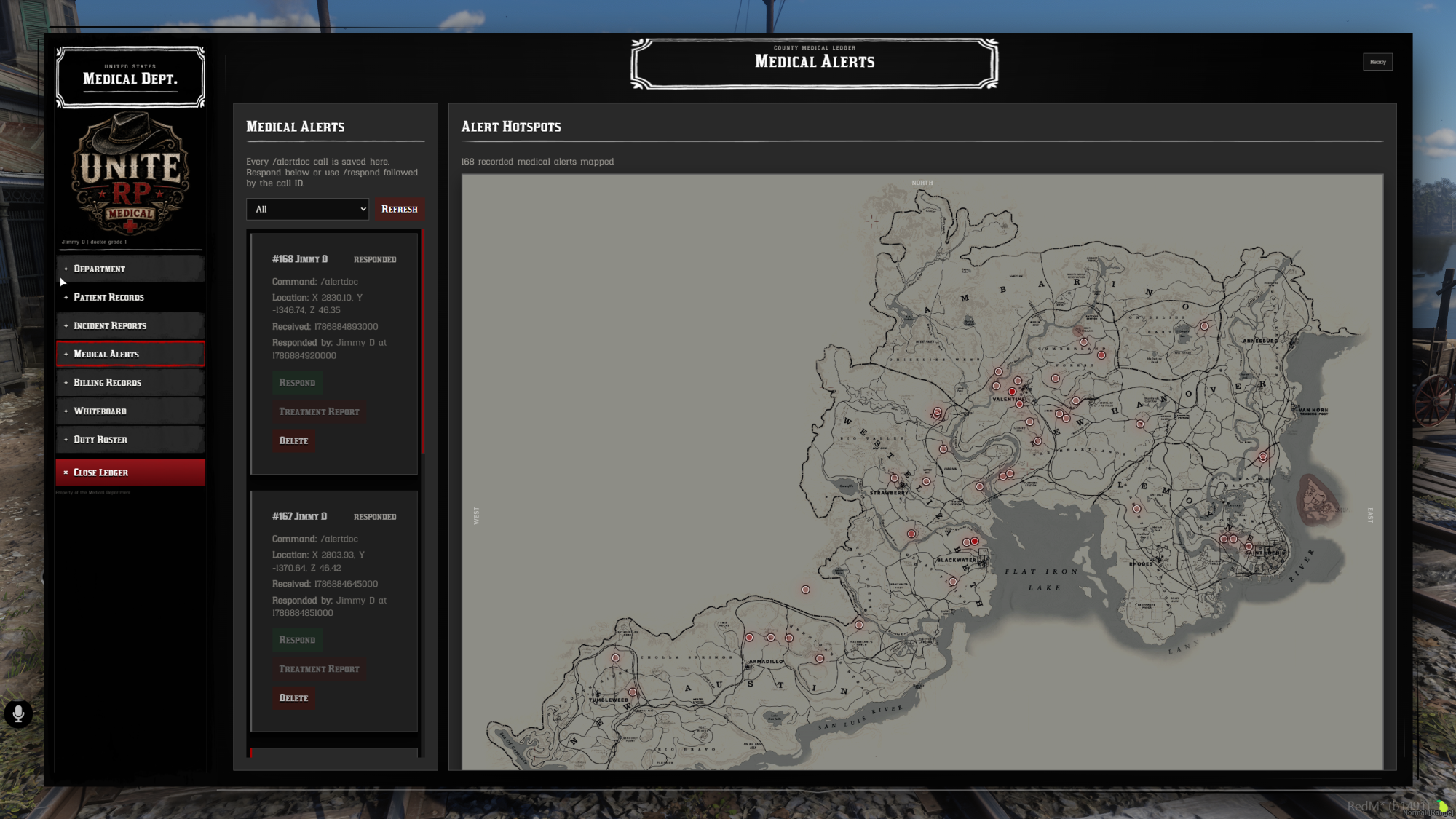Respond to alert #167
Screen dimensions: 1456x819
click(297, 640)
